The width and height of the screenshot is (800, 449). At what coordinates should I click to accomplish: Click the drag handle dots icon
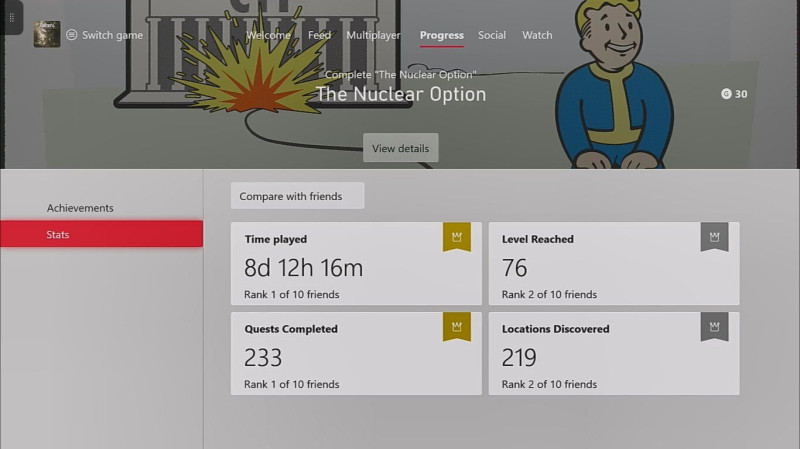[x=11, y=18]
